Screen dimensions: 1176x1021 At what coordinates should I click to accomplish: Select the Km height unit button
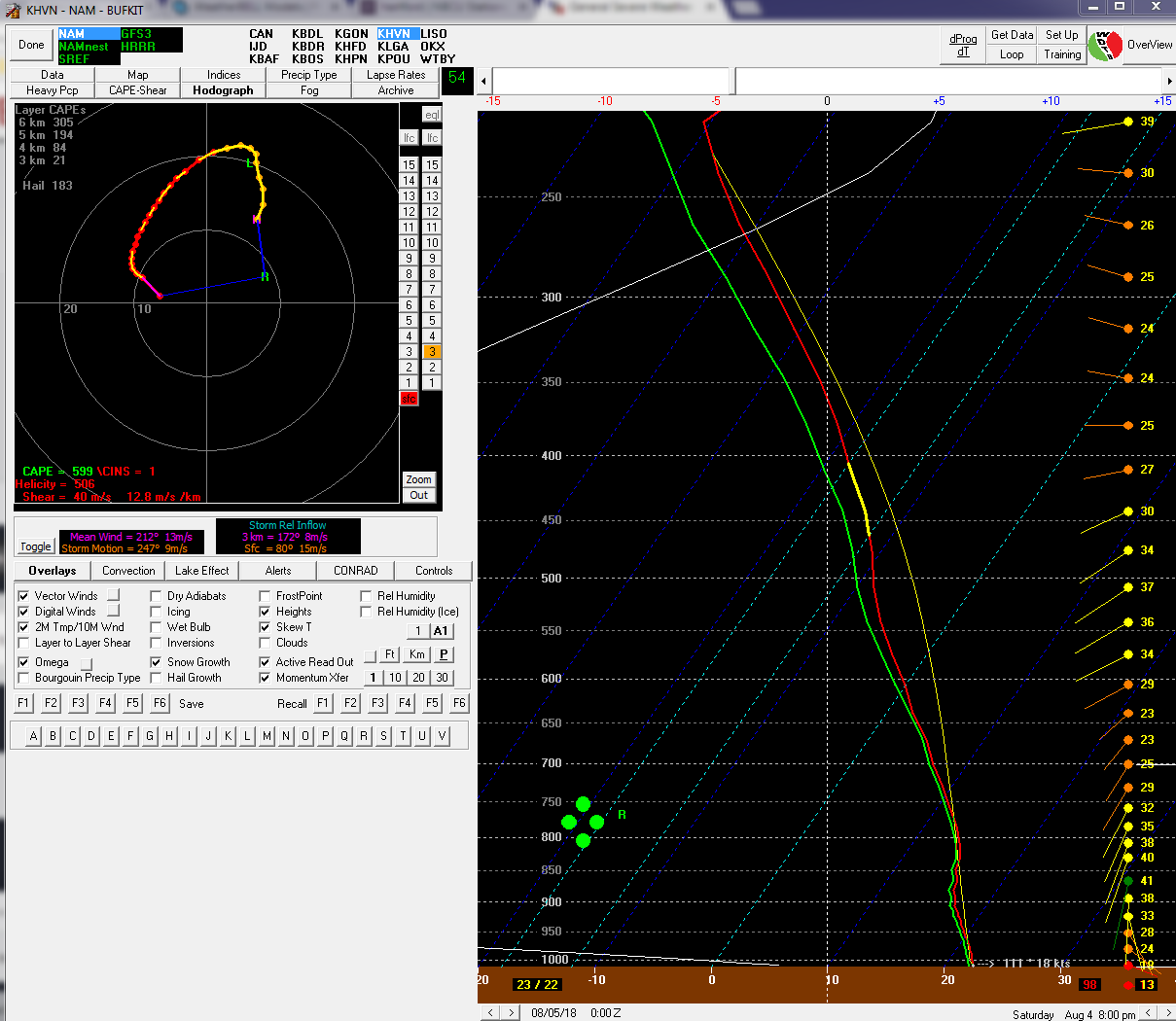pyautogui.click(x=416, y=654)
